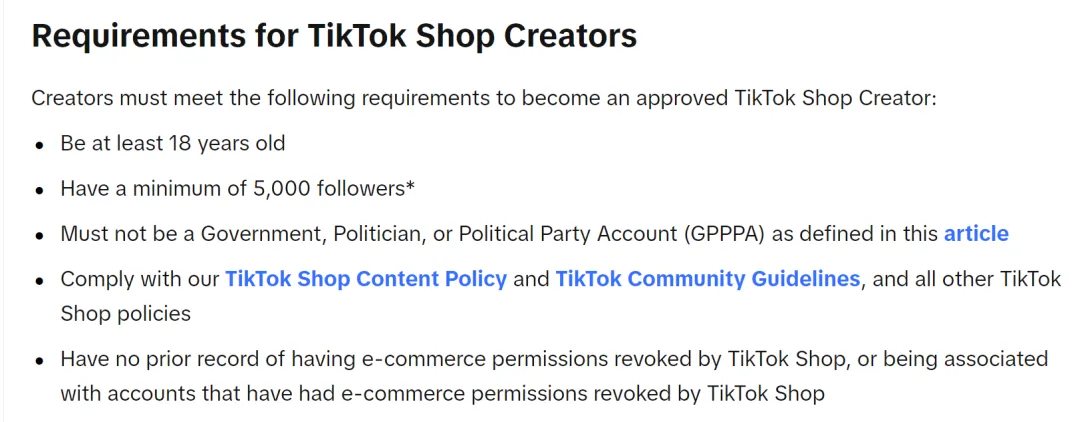The image size is (1080, 422).
Task: Open the TikTok Shop Content Policy link
Action: coord(365,279)
